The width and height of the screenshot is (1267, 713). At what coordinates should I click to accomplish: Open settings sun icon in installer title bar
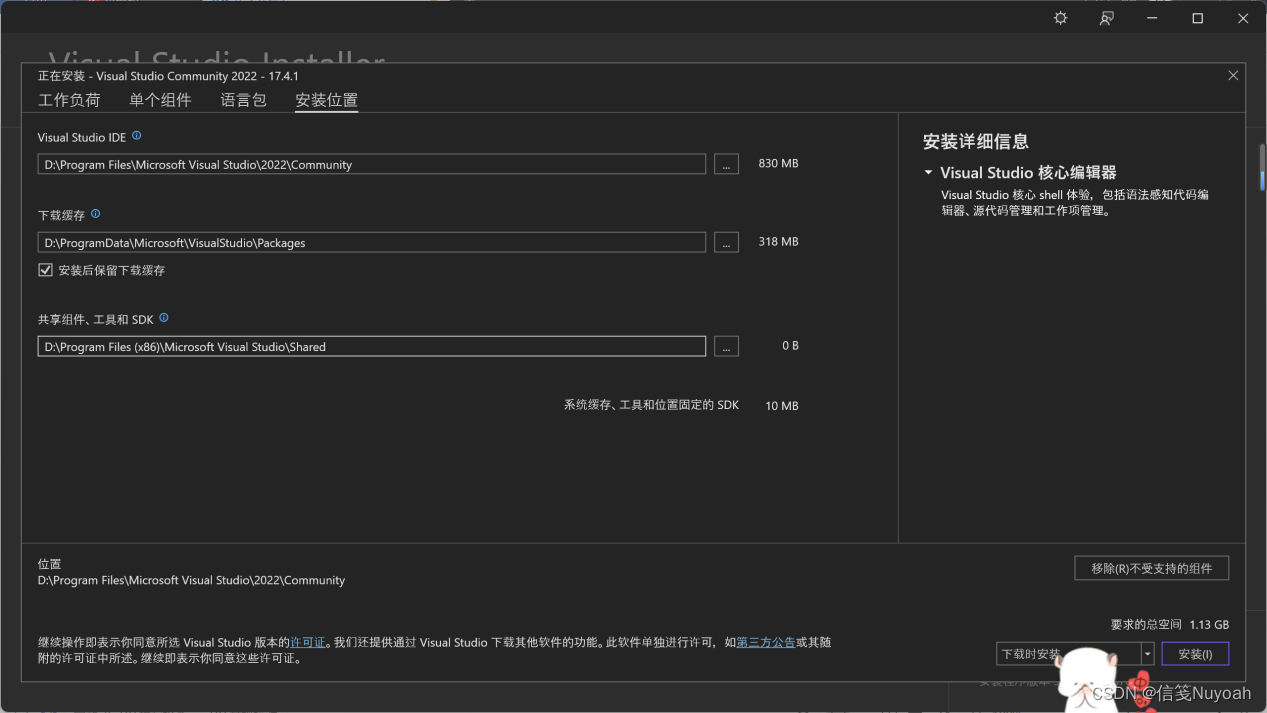point(1061,18)
